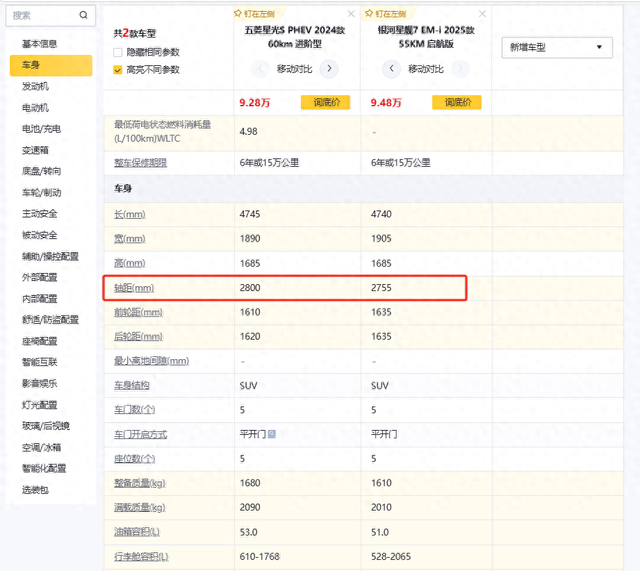Open 前轮距(mm) parameter link
Viewport: 640px width, 571px height.
[138, 312]
